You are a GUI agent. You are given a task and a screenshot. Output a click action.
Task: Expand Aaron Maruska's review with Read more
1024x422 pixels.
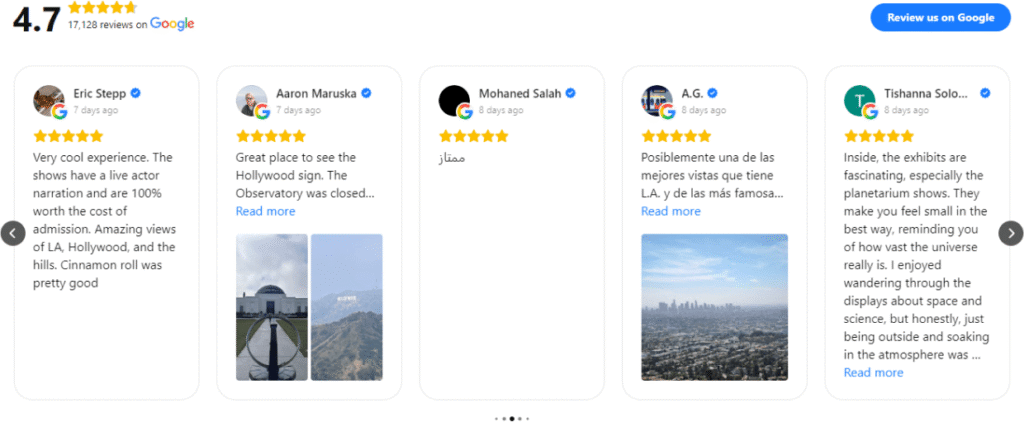pyautogui.click(x=265, y=211)
